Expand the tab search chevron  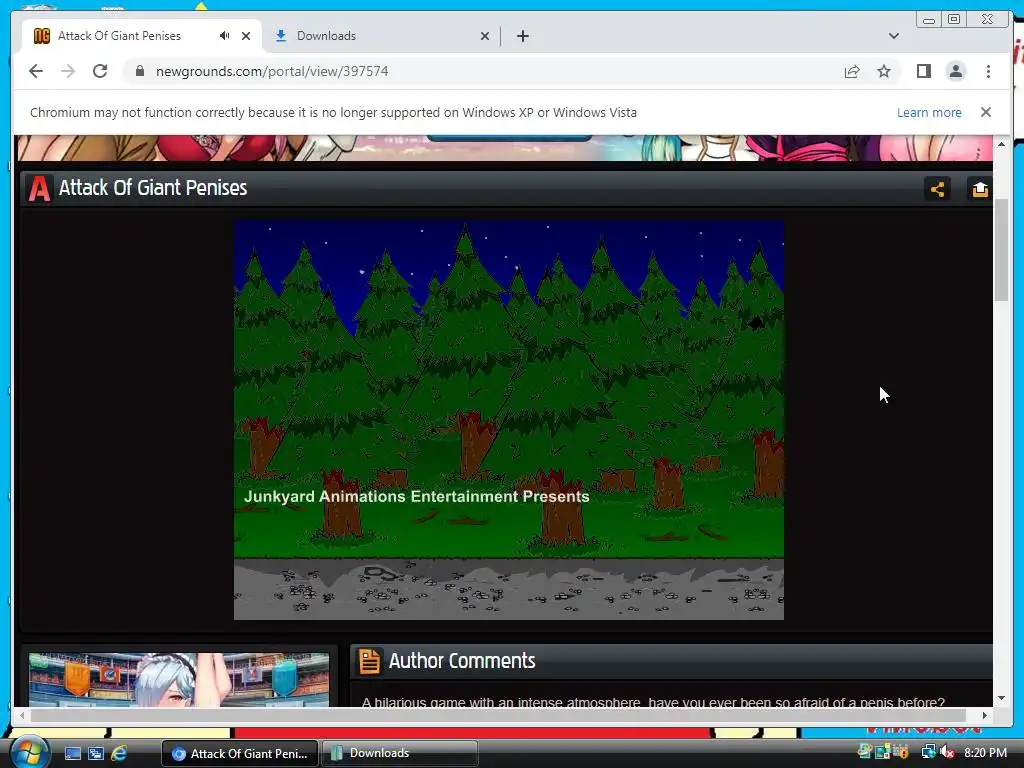[893, 36]
